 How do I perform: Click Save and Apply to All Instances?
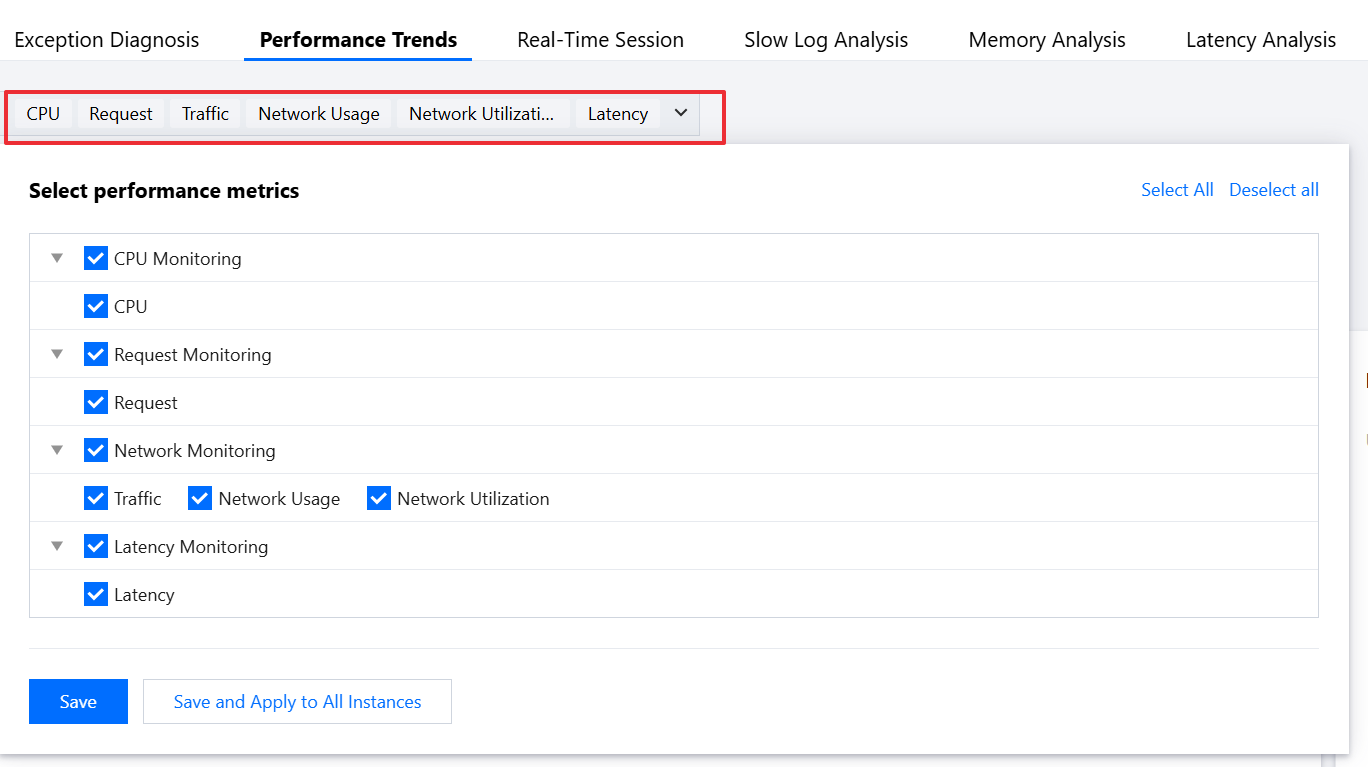(297, 701)
